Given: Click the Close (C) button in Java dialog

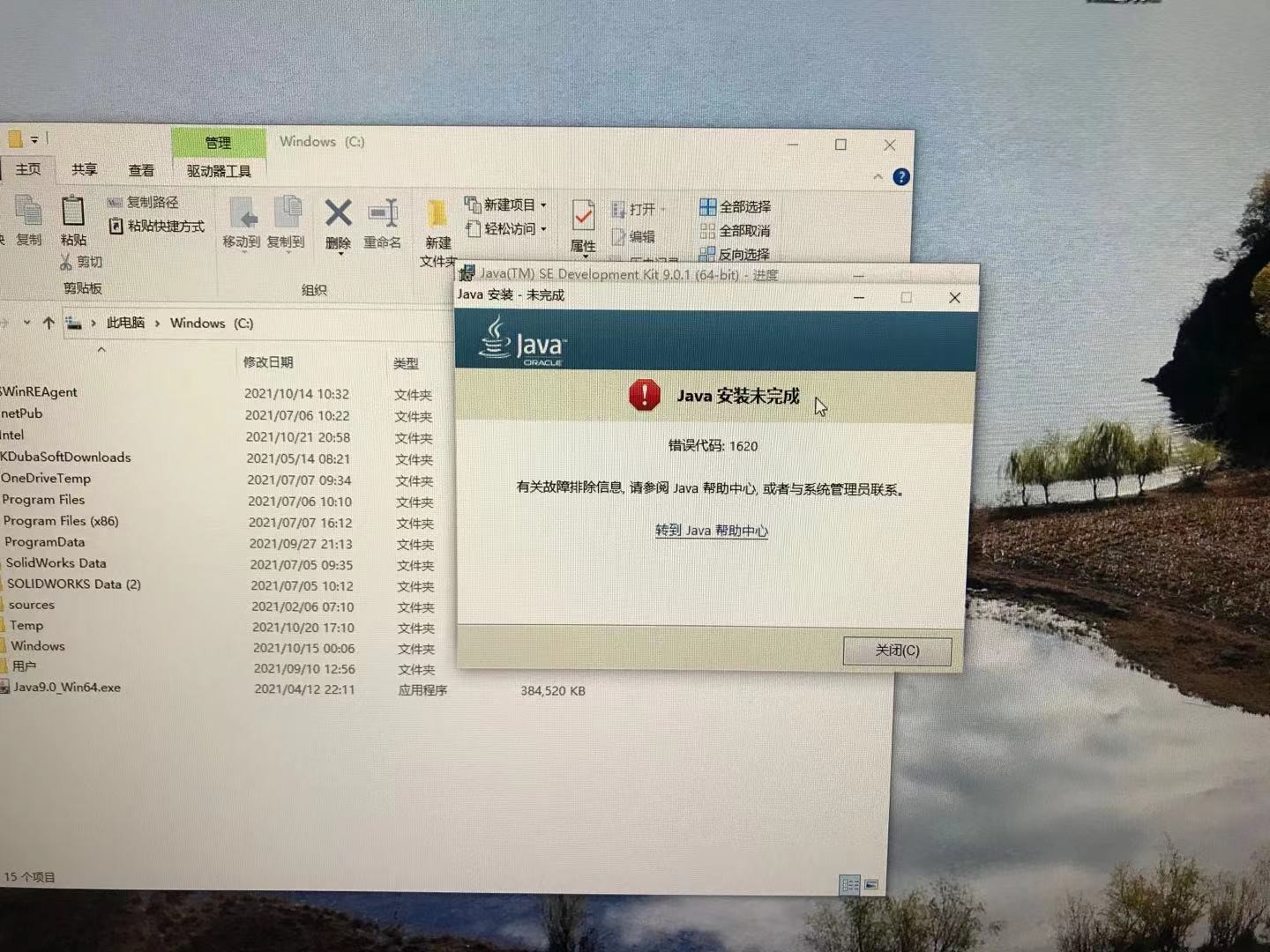Looking at the screenshot, I should point(897,651).
